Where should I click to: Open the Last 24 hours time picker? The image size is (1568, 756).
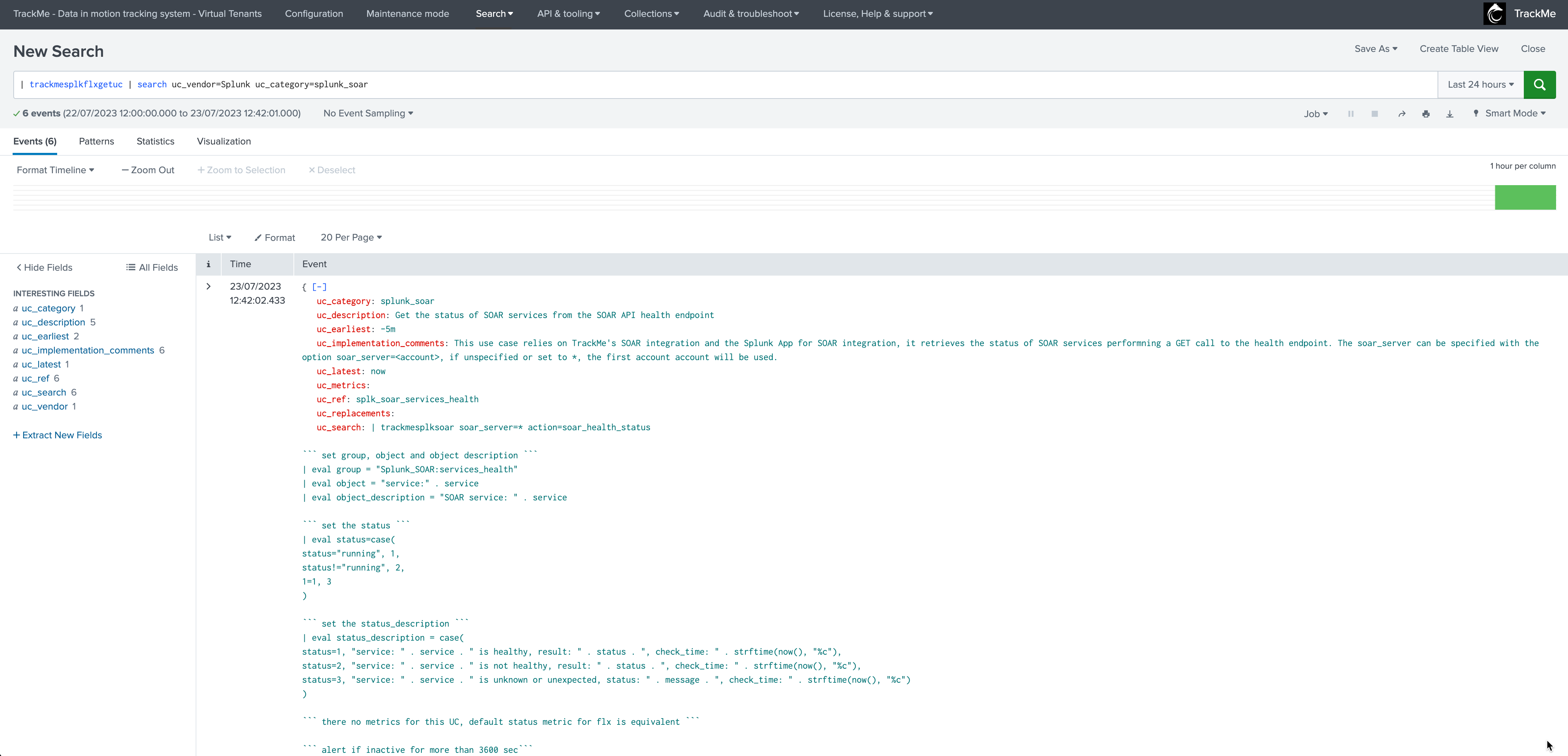click(x=1480, y=85)
